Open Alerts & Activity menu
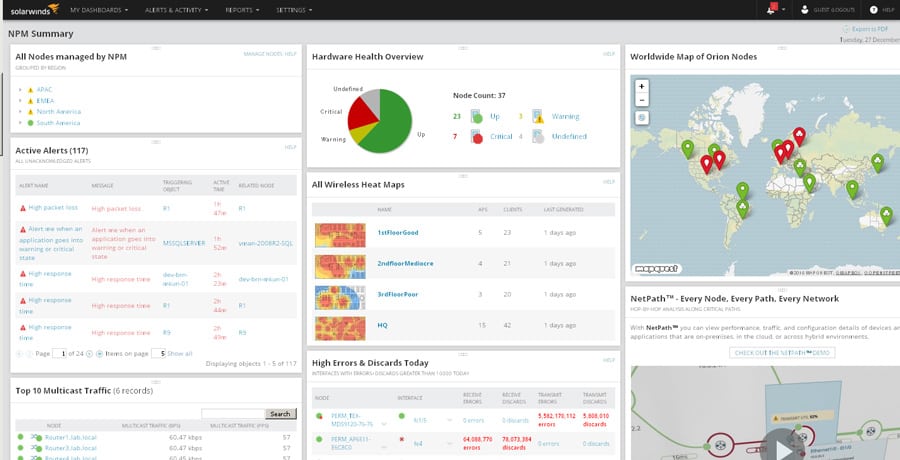The image size is (900, 460). (x=176, y=10)
